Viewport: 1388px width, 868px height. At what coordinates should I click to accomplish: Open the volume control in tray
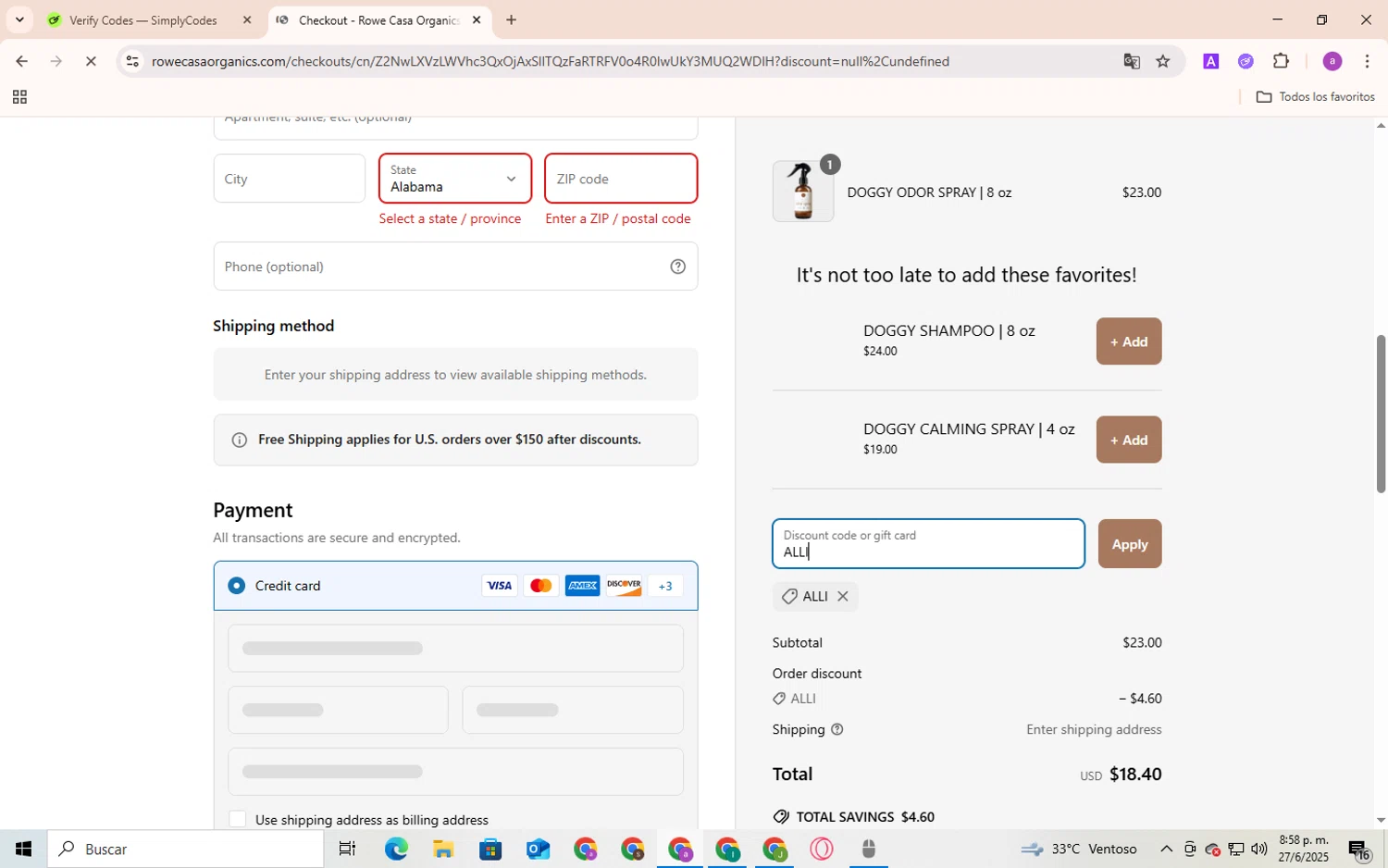coord(1258,849)
